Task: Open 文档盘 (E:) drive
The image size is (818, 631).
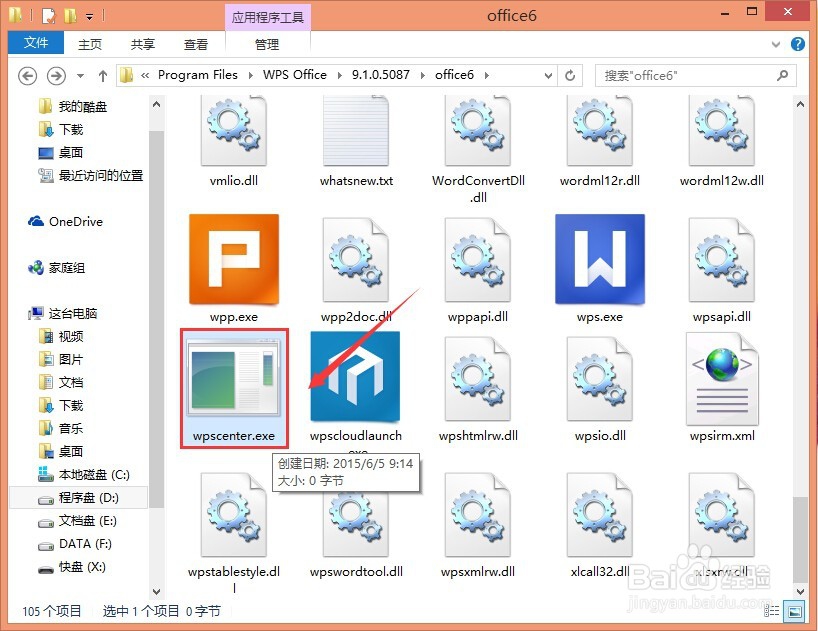Action: pyautogui.click(x=77, y=520)
